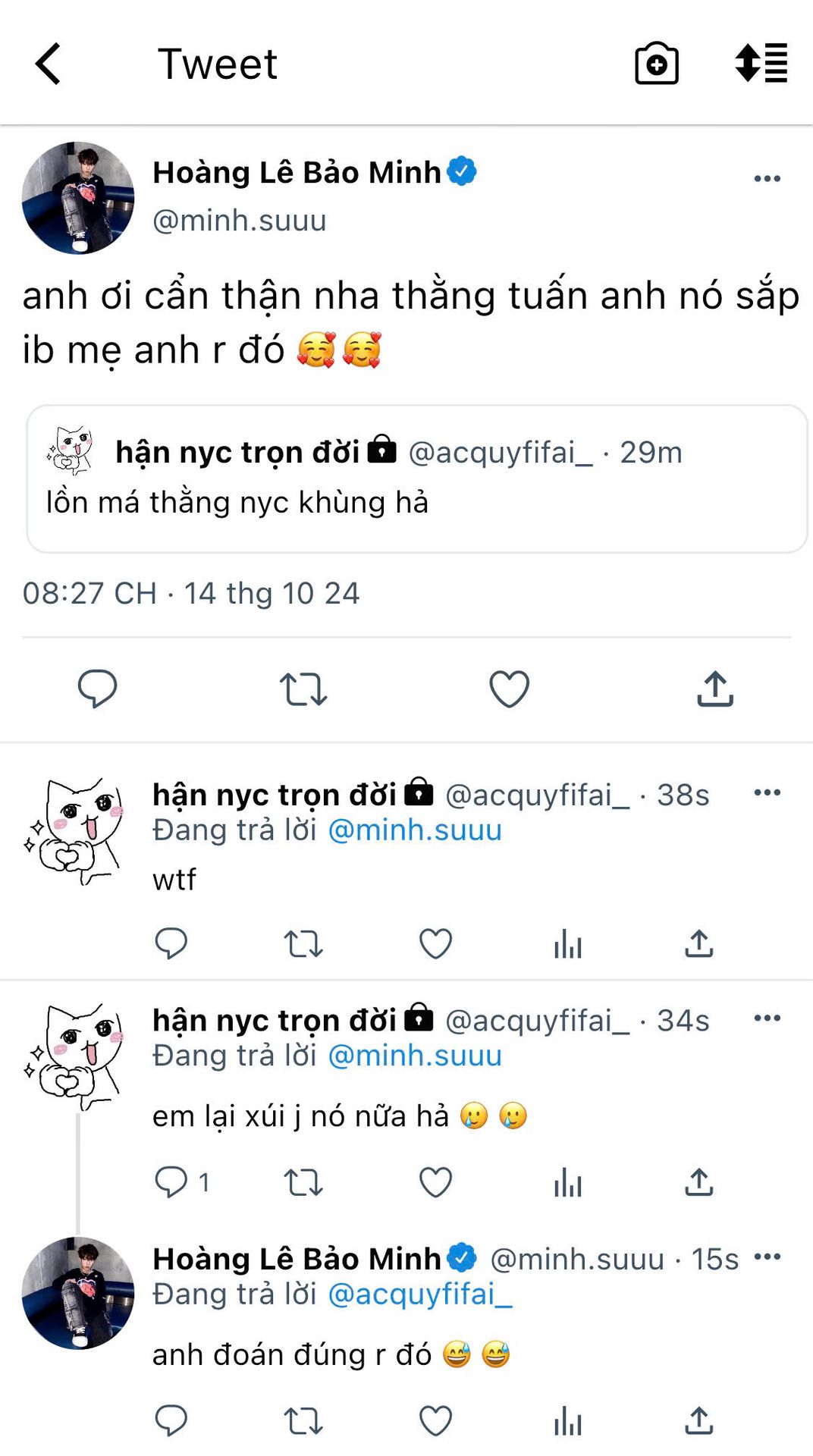Share the "anh đoán đúng" reply

tap(698, 1420)
